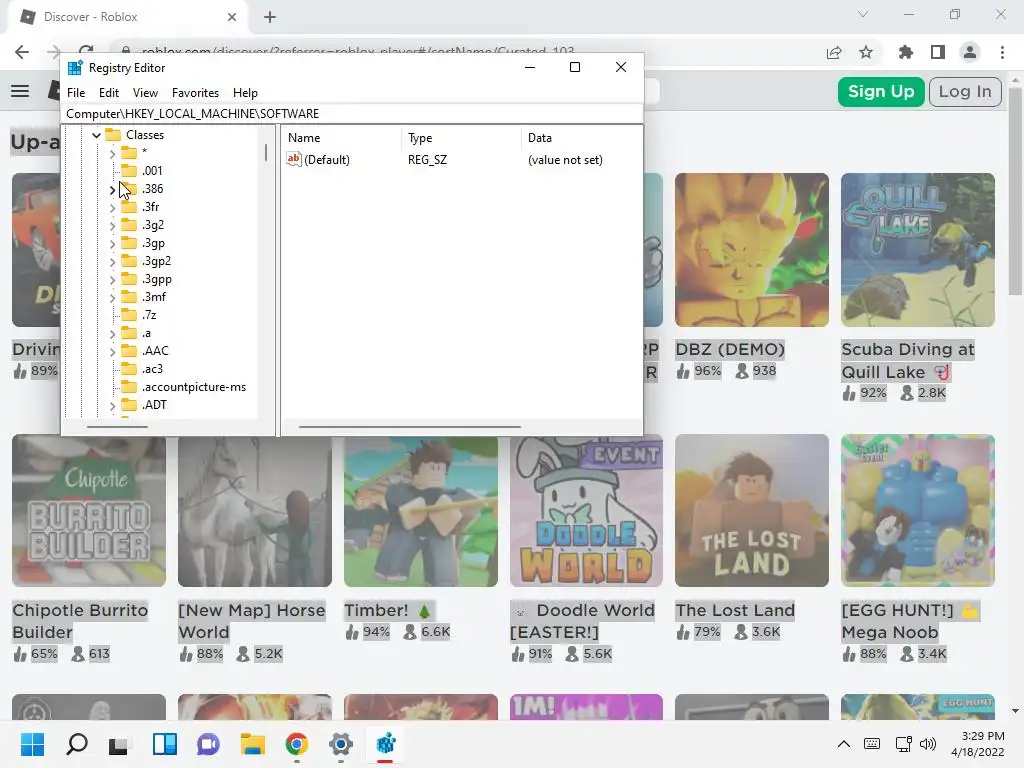Viewport: 1024px width, 768px height.
Task: Click the Log In button on Roblox
Action: point(965,91)
